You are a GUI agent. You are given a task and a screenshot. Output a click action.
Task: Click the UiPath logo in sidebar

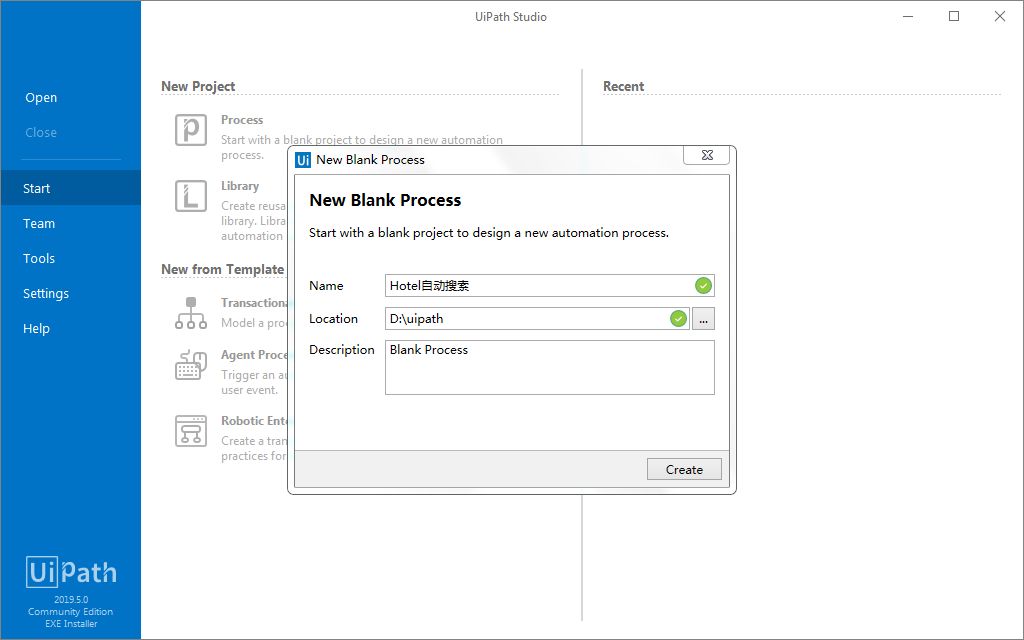71,572
